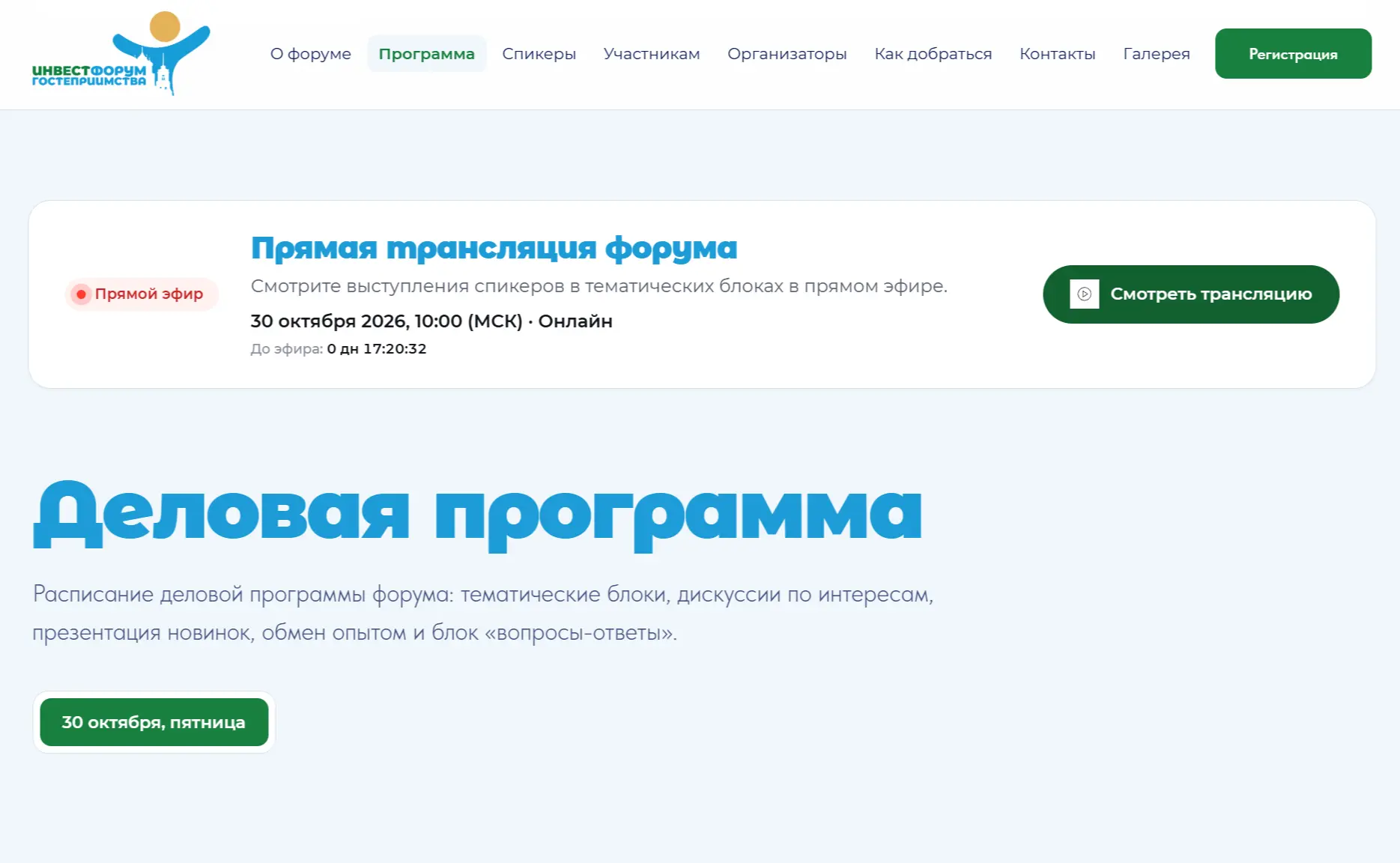Select the 30 октября, пятница day tab

click(154, 722)
